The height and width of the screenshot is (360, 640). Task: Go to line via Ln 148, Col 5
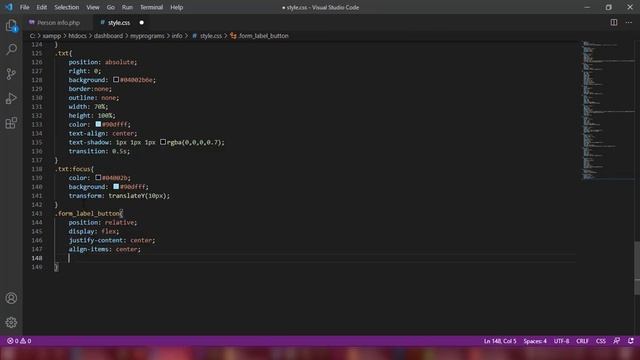click(x=500, y=341)
